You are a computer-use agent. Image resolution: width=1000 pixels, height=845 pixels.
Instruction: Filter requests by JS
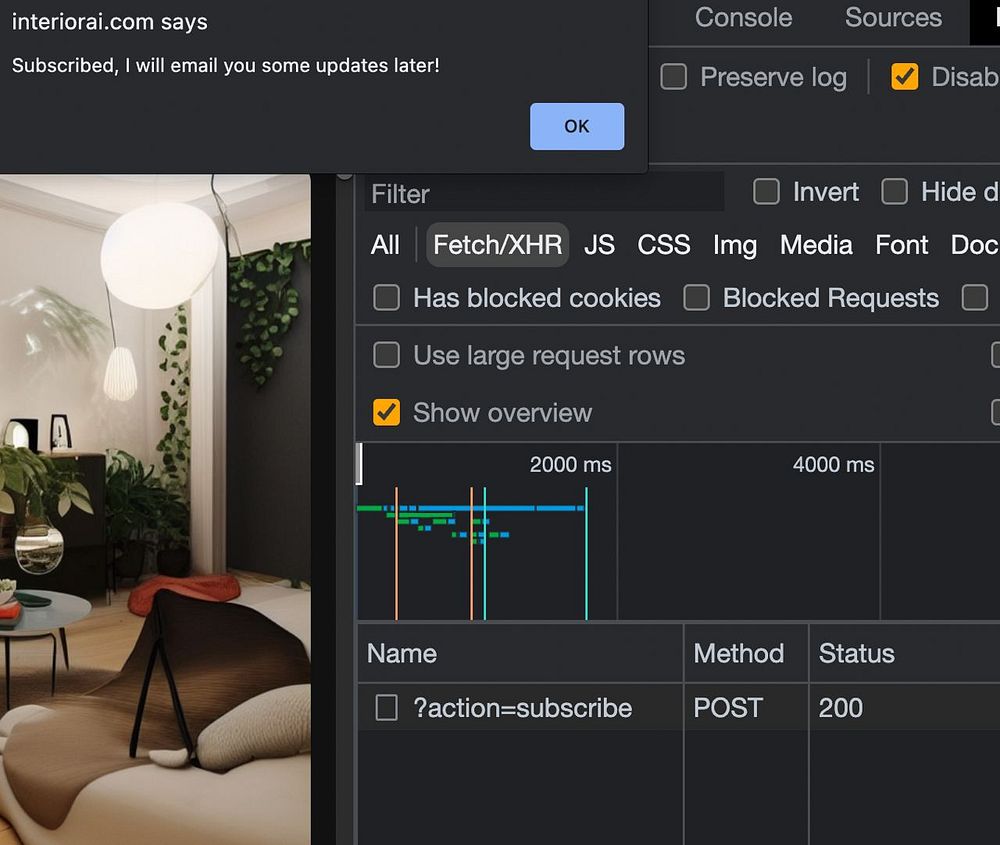pos(599,245)
